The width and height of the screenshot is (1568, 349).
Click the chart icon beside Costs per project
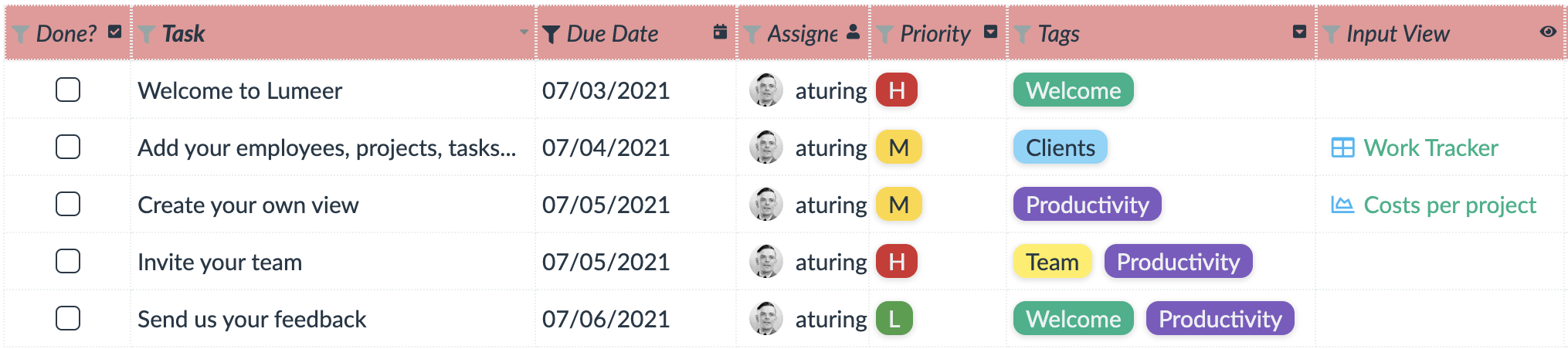(x=1342, y=205)
